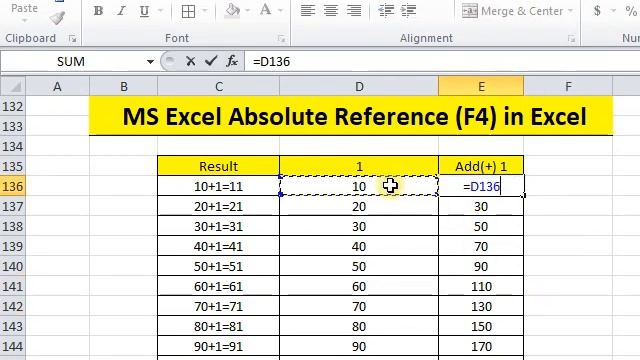This screenshot has width=640, height=360.
Task: Click Merge & Center button
Action: click(x=512, y=11)
